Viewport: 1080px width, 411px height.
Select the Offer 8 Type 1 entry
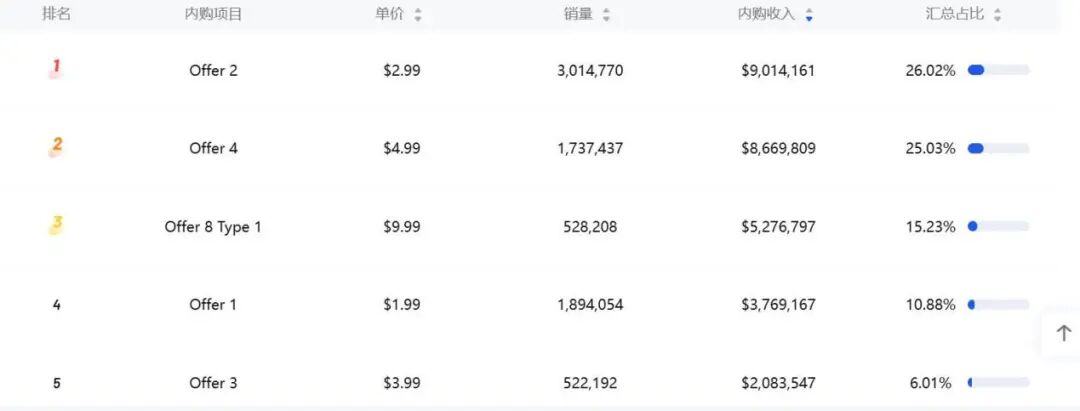pos(213,227)
